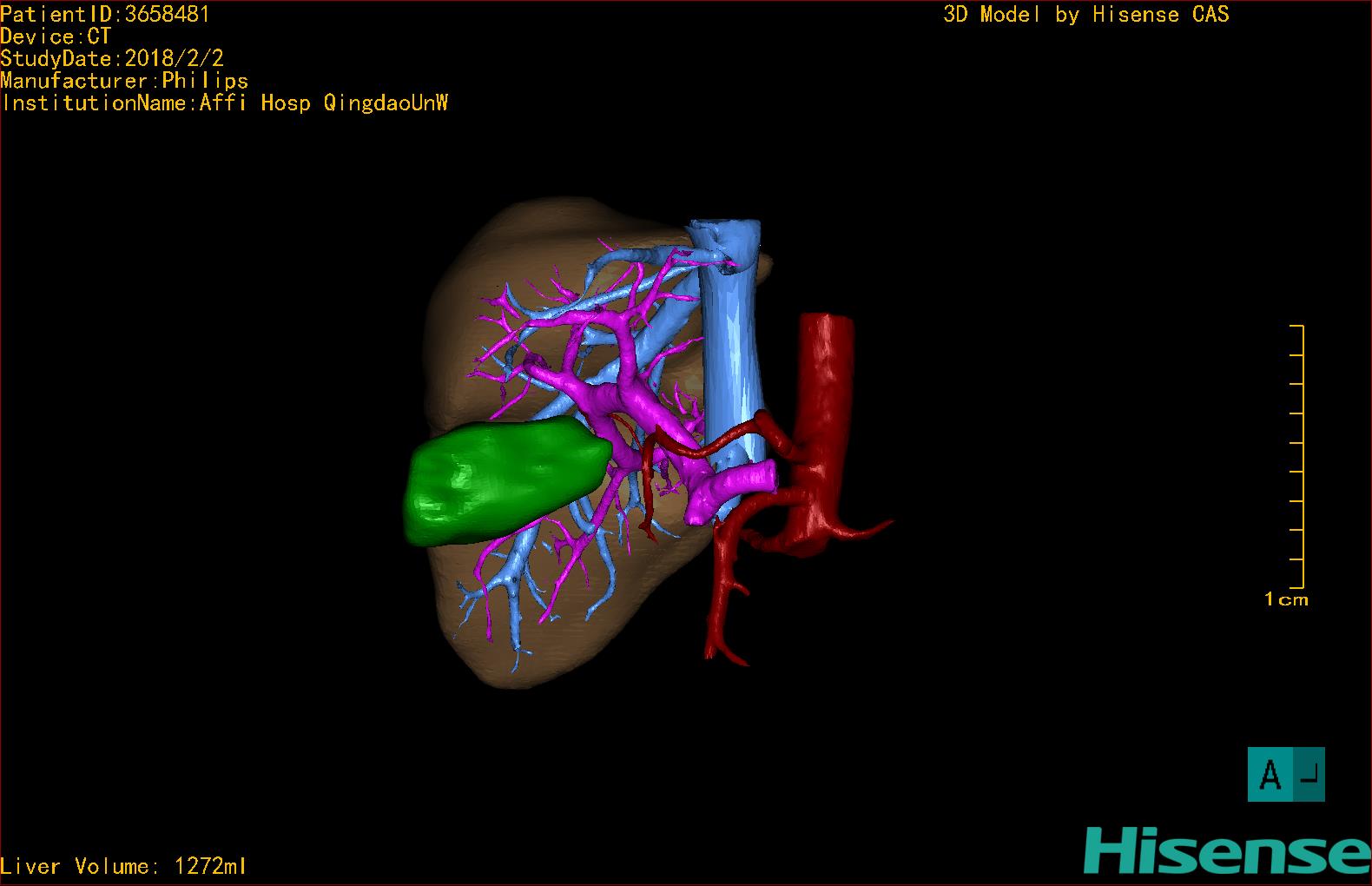The width and height of the screenshot is (1372, 886).
Task: Click the Liver Volume: 1272ml readout
Action: 123,866
